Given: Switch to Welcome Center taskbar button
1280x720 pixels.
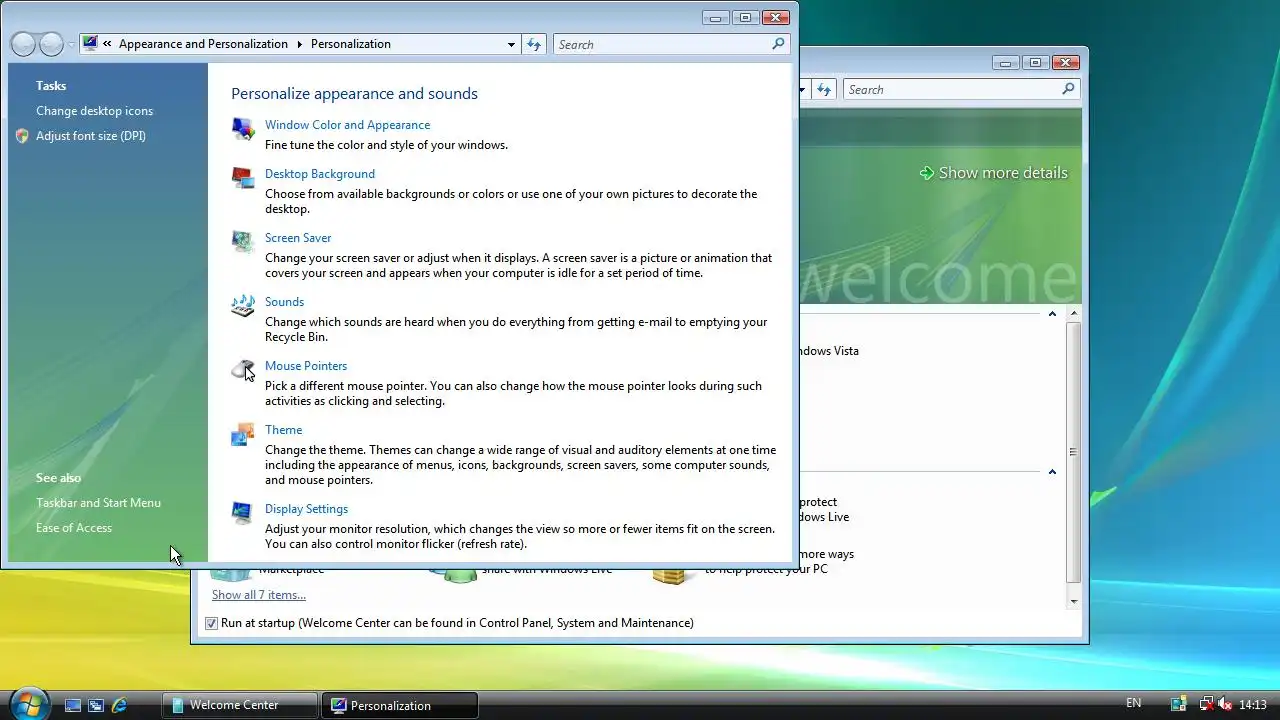Looking at the screenshot, I should [240, 705].
